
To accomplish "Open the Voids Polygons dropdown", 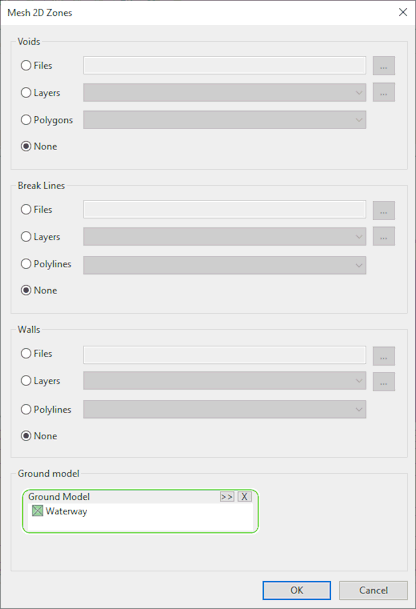I will click(225, 120).
